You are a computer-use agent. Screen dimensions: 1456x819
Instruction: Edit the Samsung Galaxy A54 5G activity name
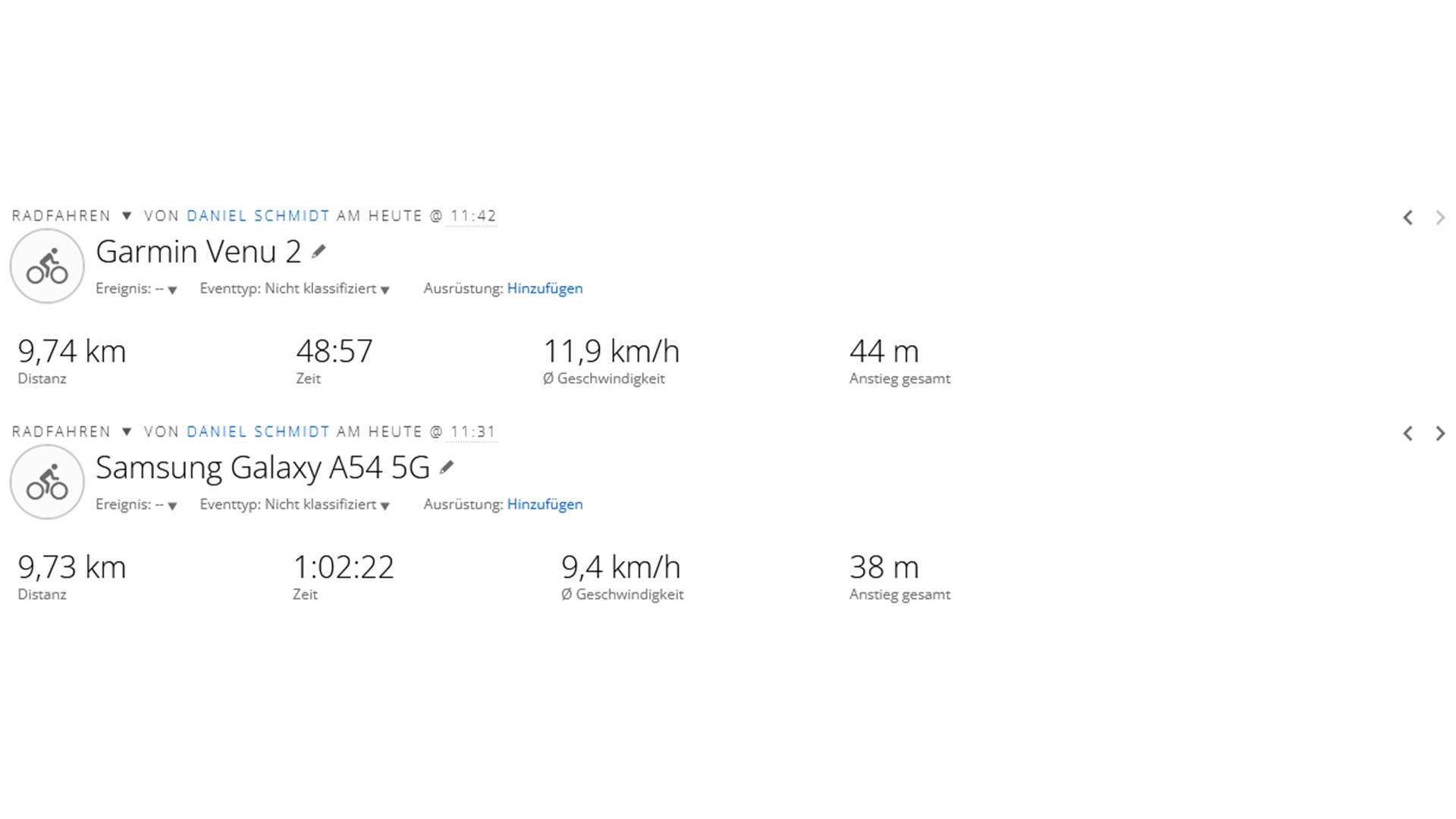447,468
